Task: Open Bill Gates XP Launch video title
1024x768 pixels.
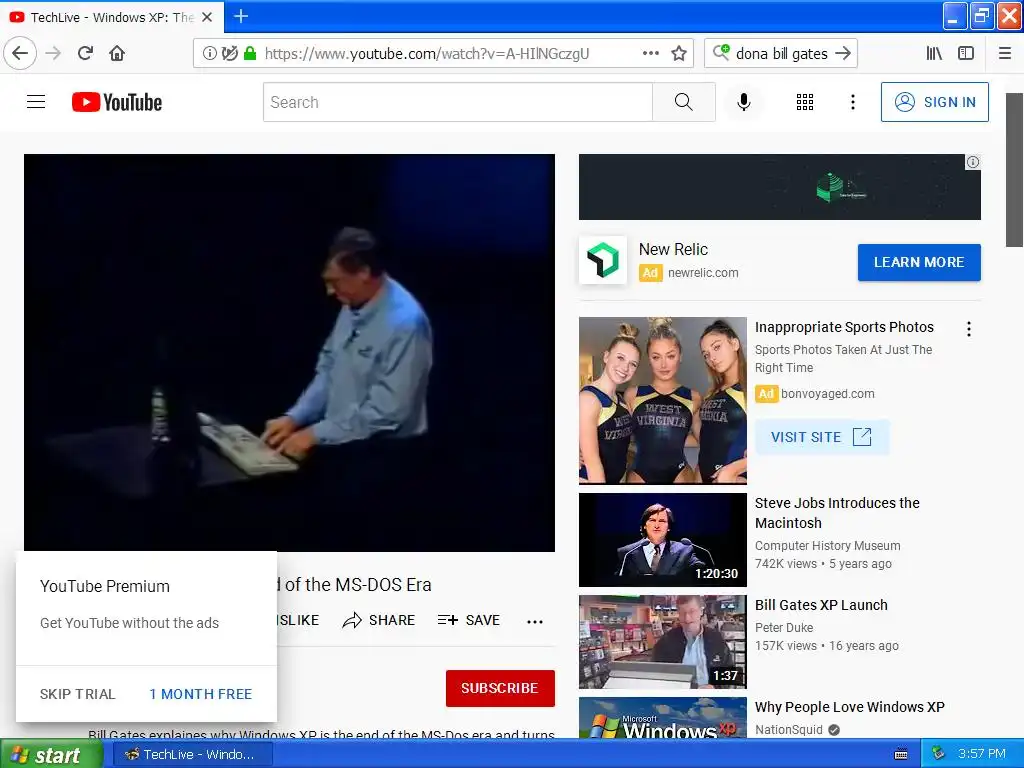Action: pyautogui.click(x=821, y=605)
